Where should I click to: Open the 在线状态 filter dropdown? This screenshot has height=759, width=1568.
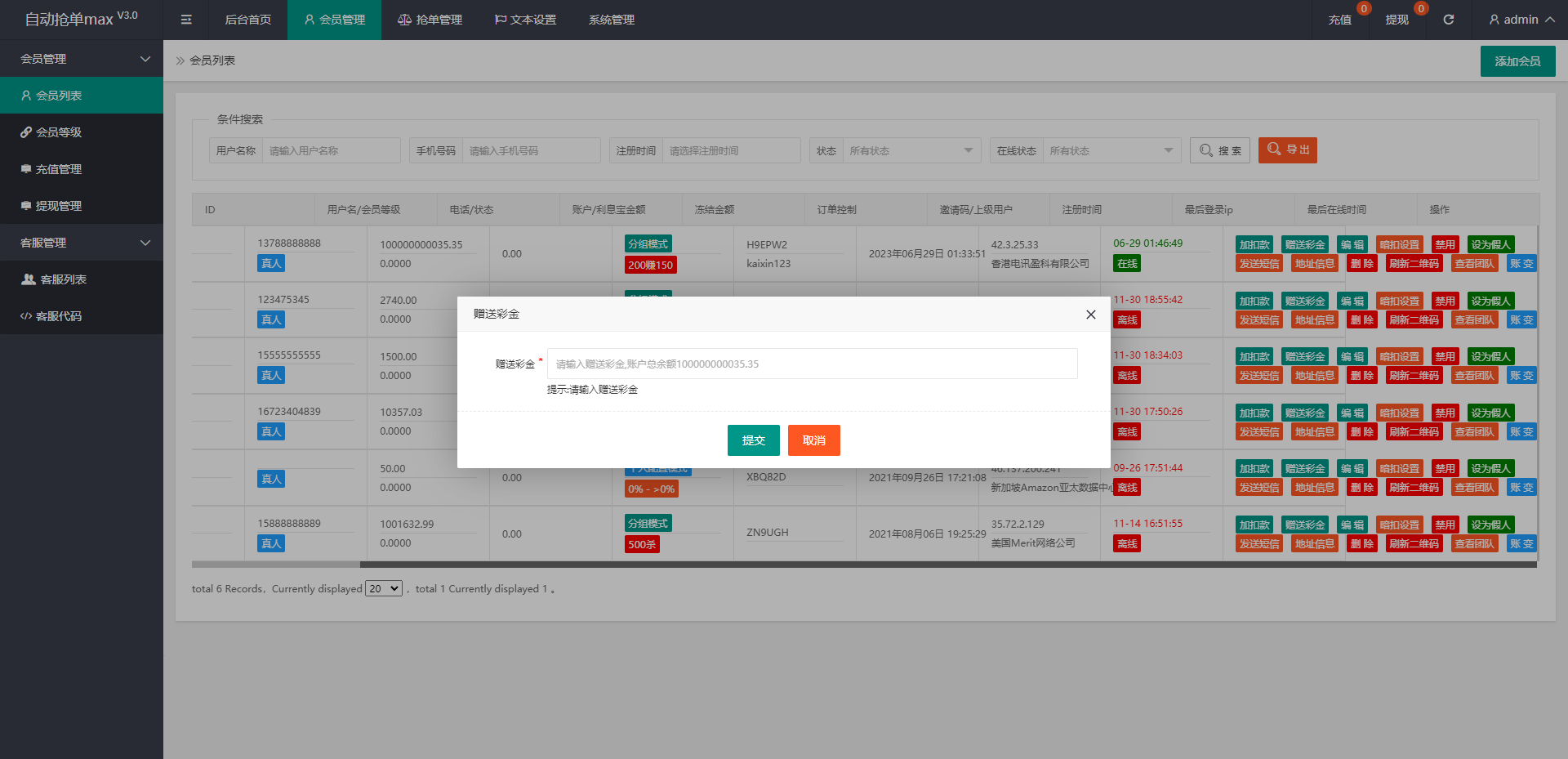click(x=1111, y=150)
